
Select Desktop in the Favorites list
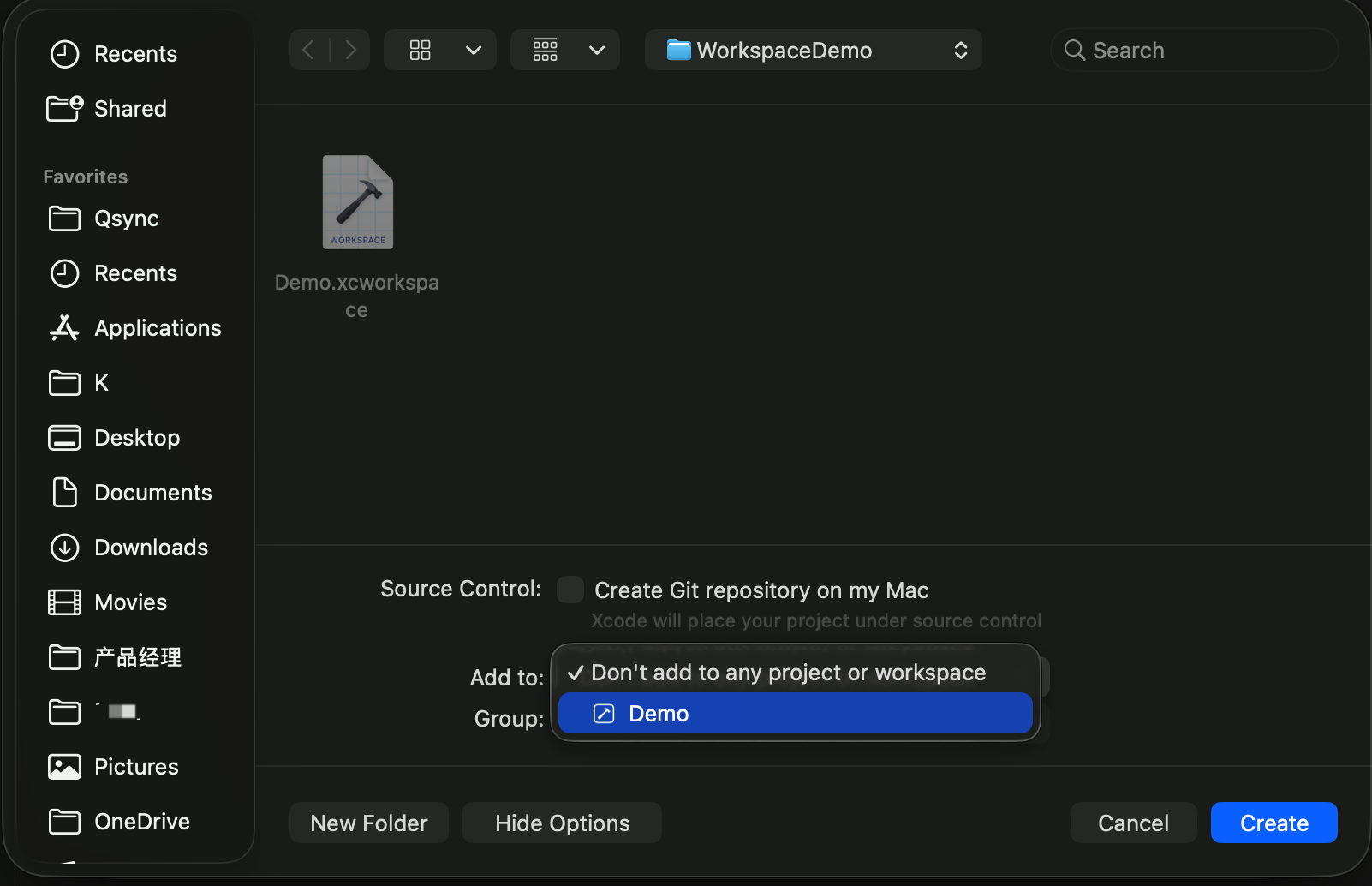click(136, 438)
